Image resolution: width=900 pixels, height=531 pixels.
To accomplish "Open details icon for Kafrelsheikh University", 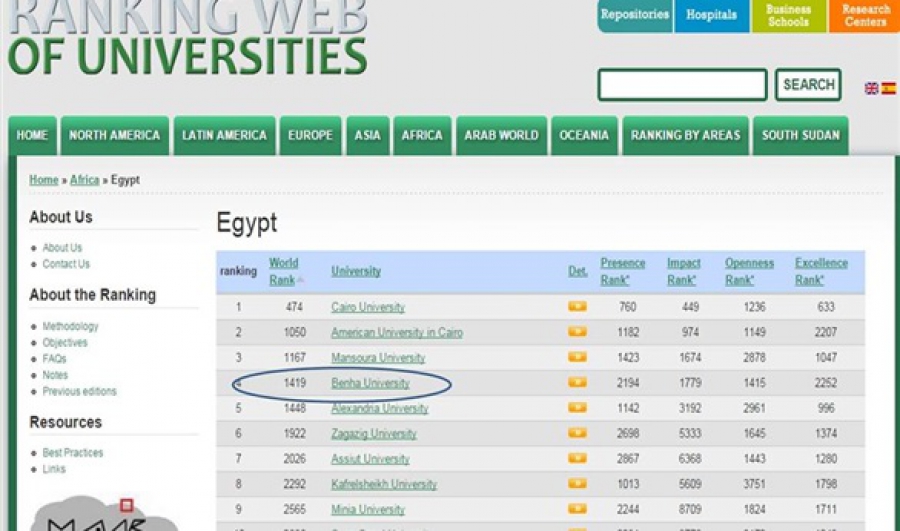I will pyautogui.click(x=577, y=483).
